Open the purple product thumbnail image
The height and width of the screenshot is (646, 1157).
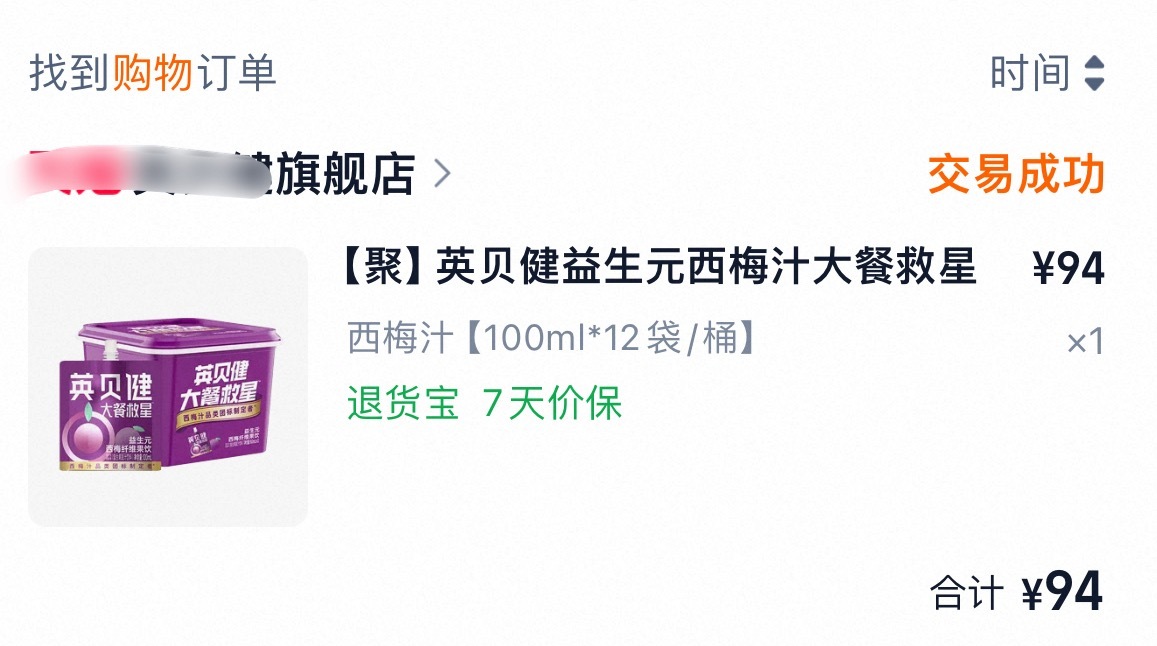point(168,387)
